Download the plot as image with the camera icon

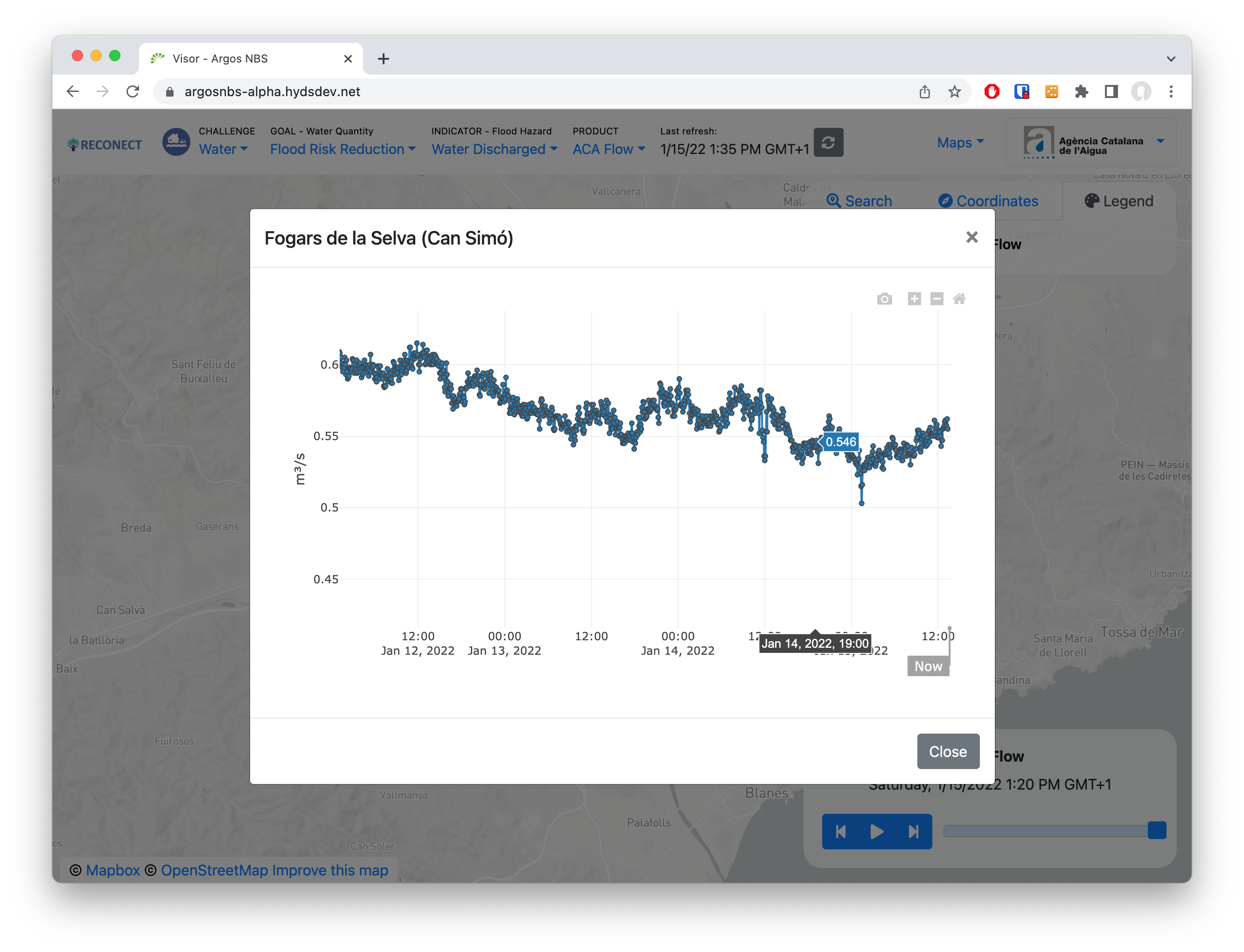click(x=884, y=299)
